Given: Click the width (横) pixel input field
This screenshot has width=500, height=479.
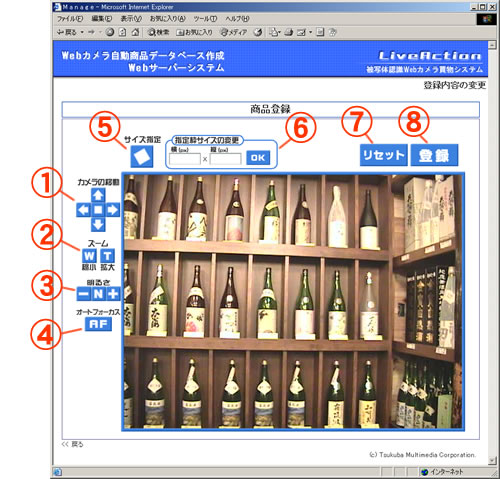Looking at the screenshot, I should (x=185, y=159).
